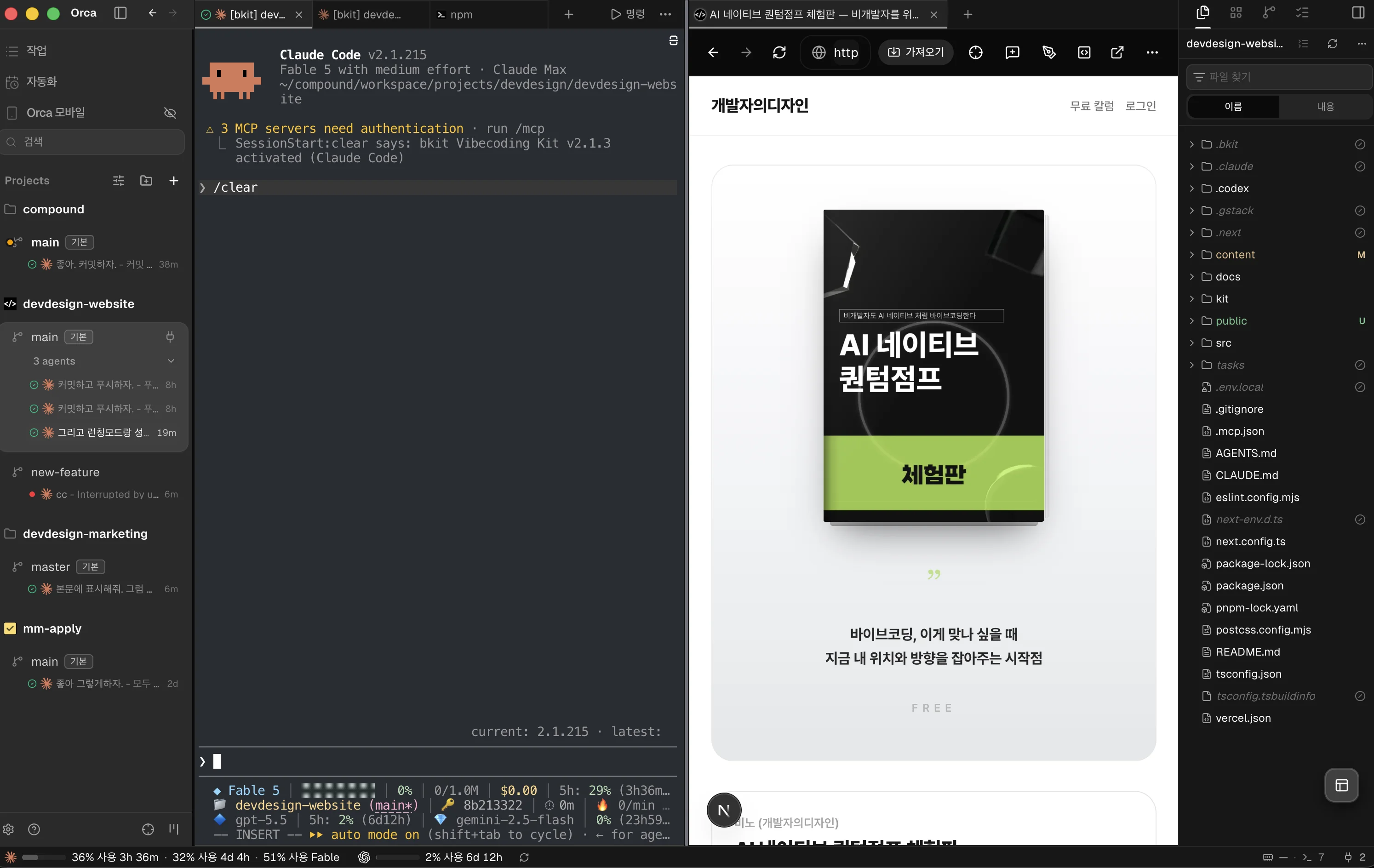This screenshot has height=868, width=1374.
Task: Expand the src folder
Action: pos(1191,343)
